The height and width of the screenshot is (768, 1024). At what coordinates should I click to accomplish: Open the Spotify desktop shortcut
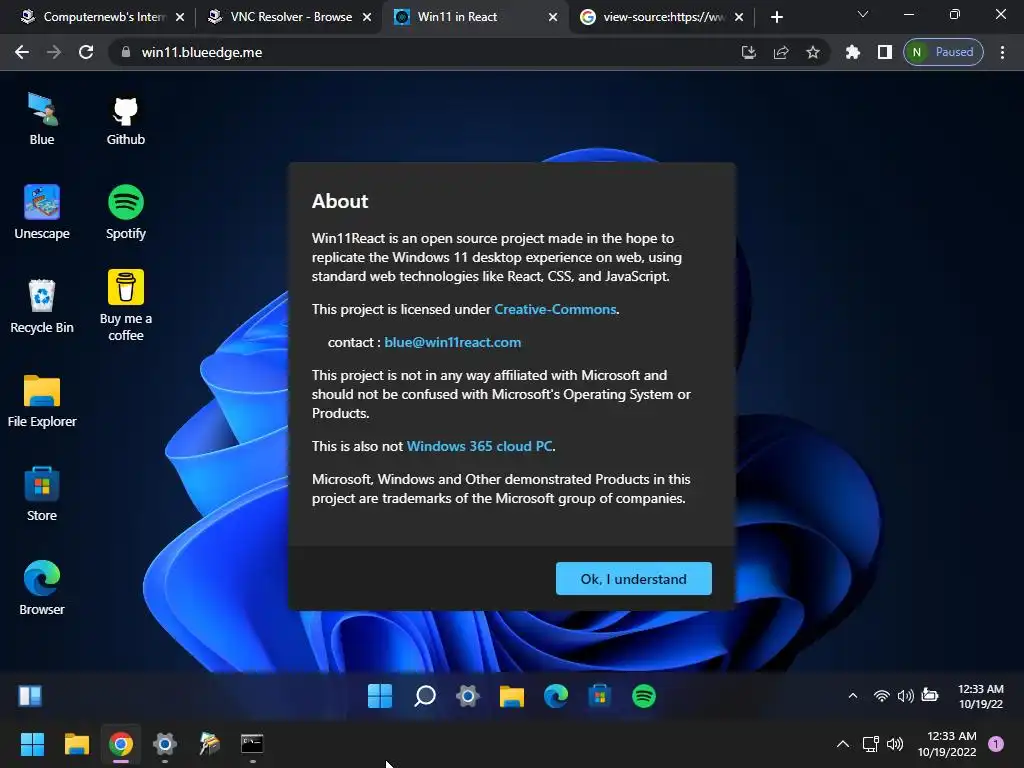[x=125, y=213]
